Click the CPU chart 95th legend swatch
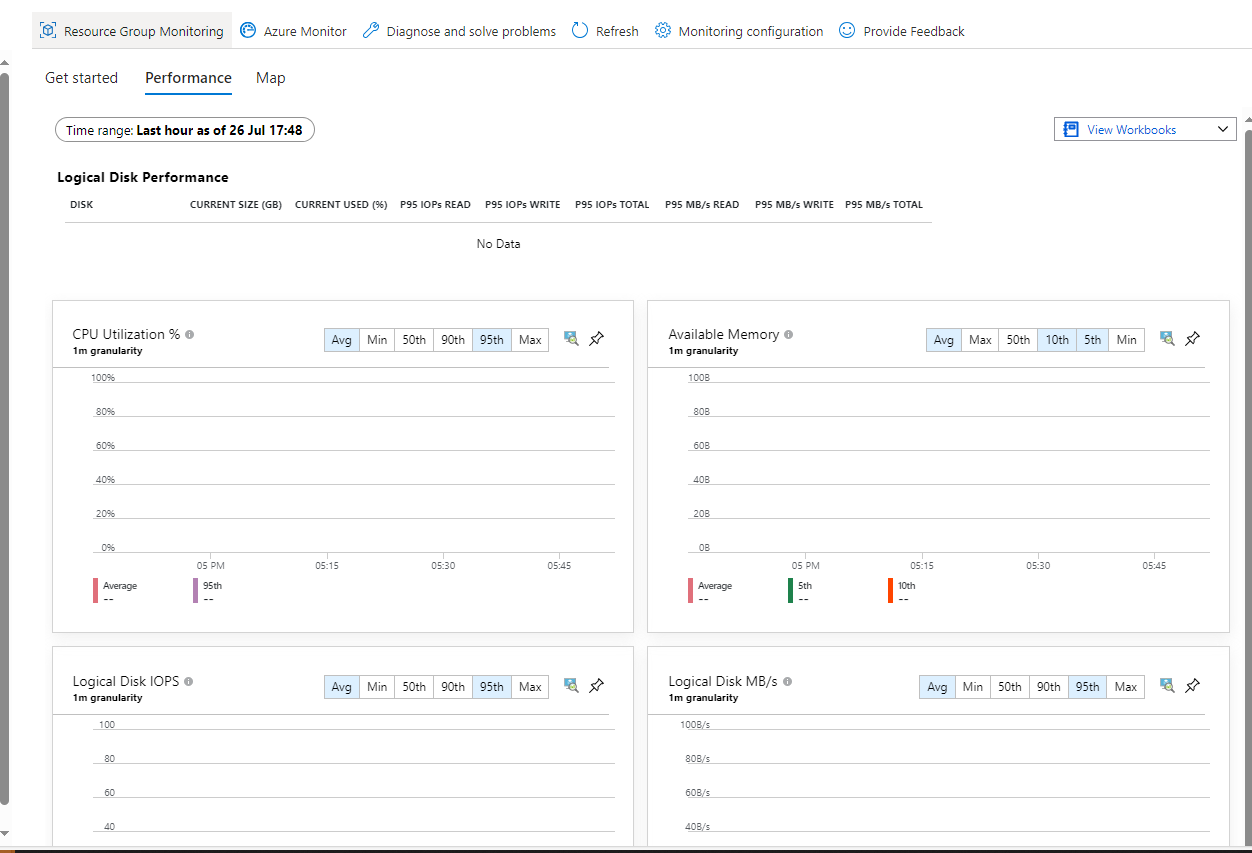Image resolution: width=1252 pixels, height=853 pixels. [196, 591]
